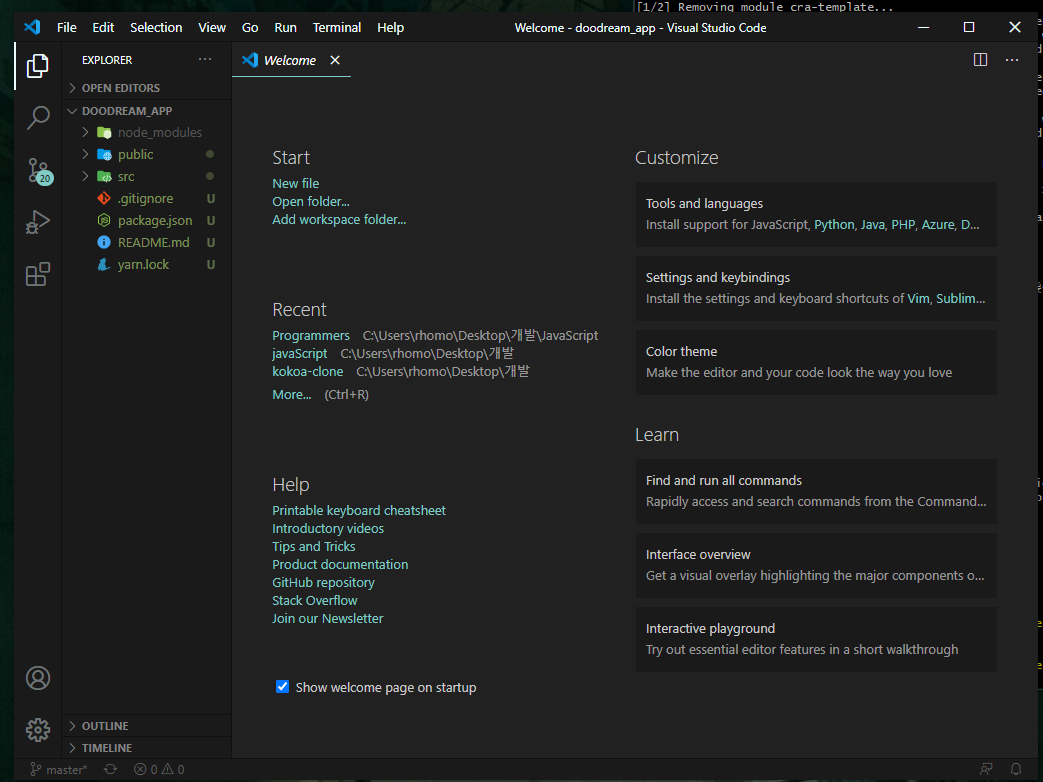1043x782 pixels.
Task: Open the Run menu
Action: 285,27
